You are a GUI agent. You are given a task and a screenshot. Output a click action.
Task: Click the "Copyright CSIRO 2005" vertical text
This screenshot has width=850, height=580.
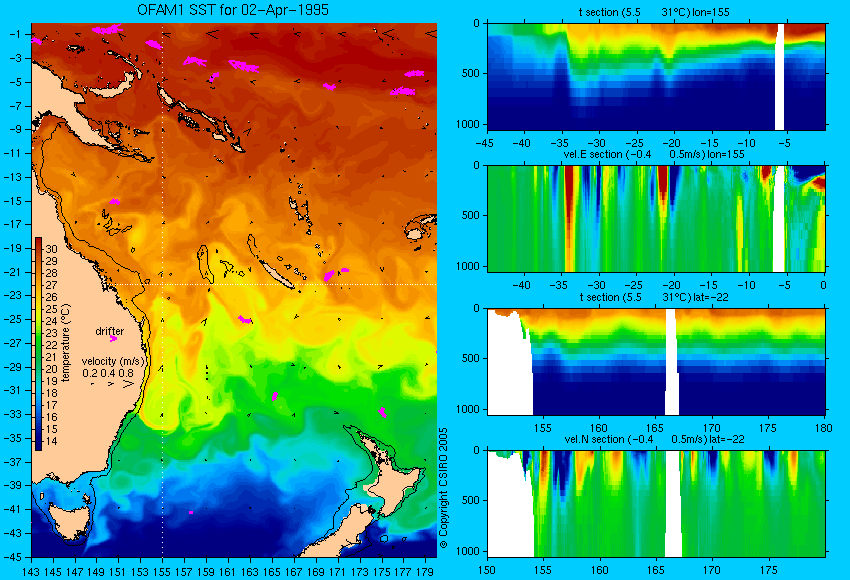pyautogui.click(x=443, y=488)
